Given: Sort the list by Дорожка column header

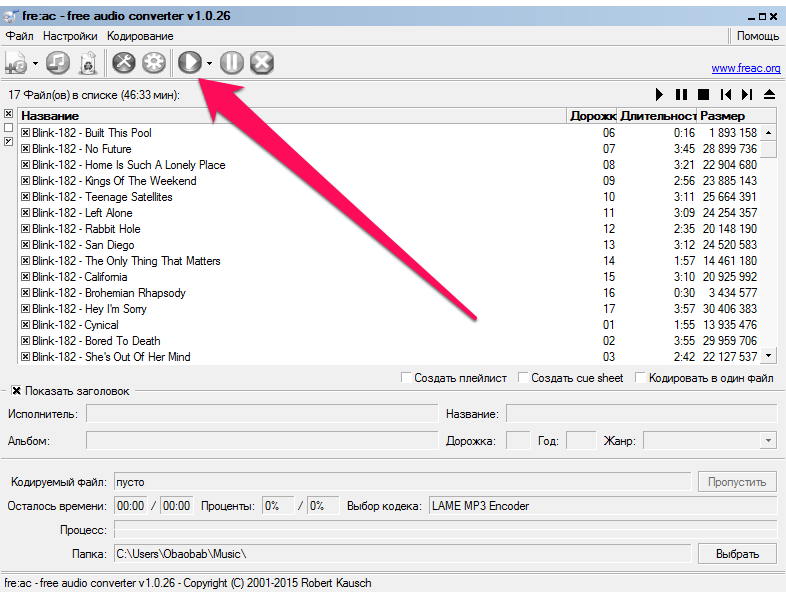Looking at the screenshot, I should click(592, 116).
